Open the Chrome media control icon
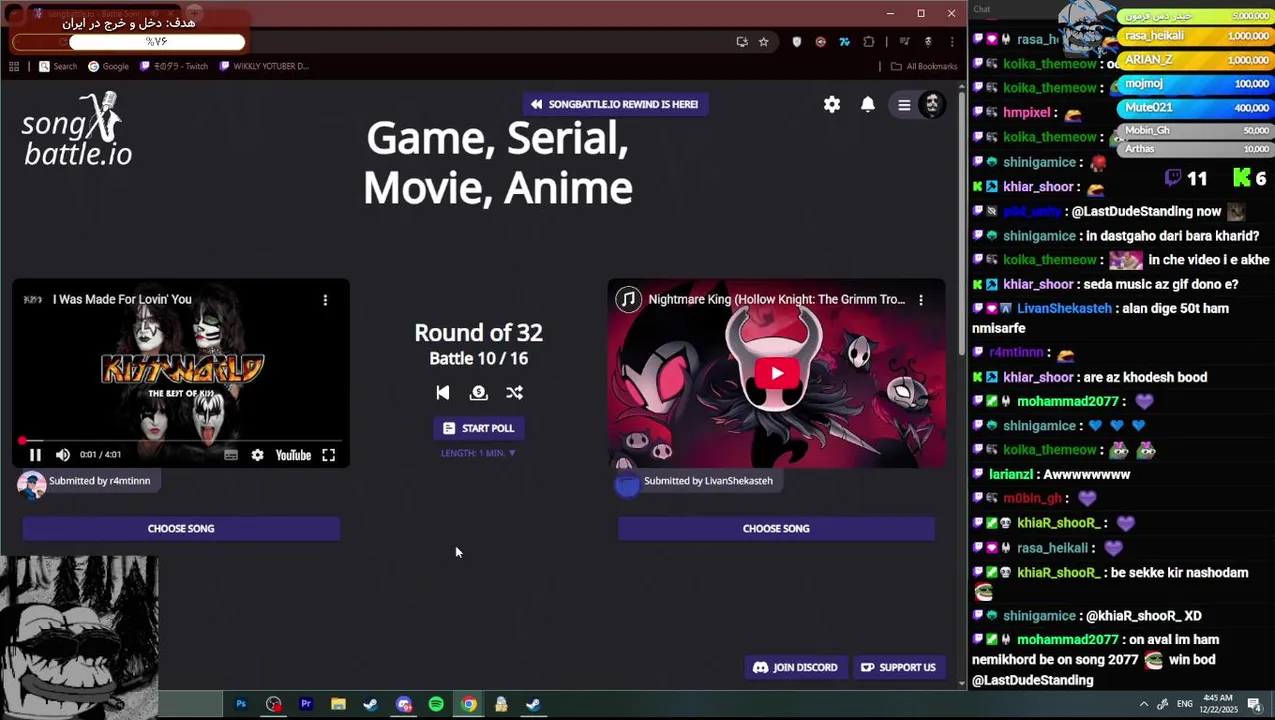The width and height of the screenshot is (1275, 720). pos(905,42)
